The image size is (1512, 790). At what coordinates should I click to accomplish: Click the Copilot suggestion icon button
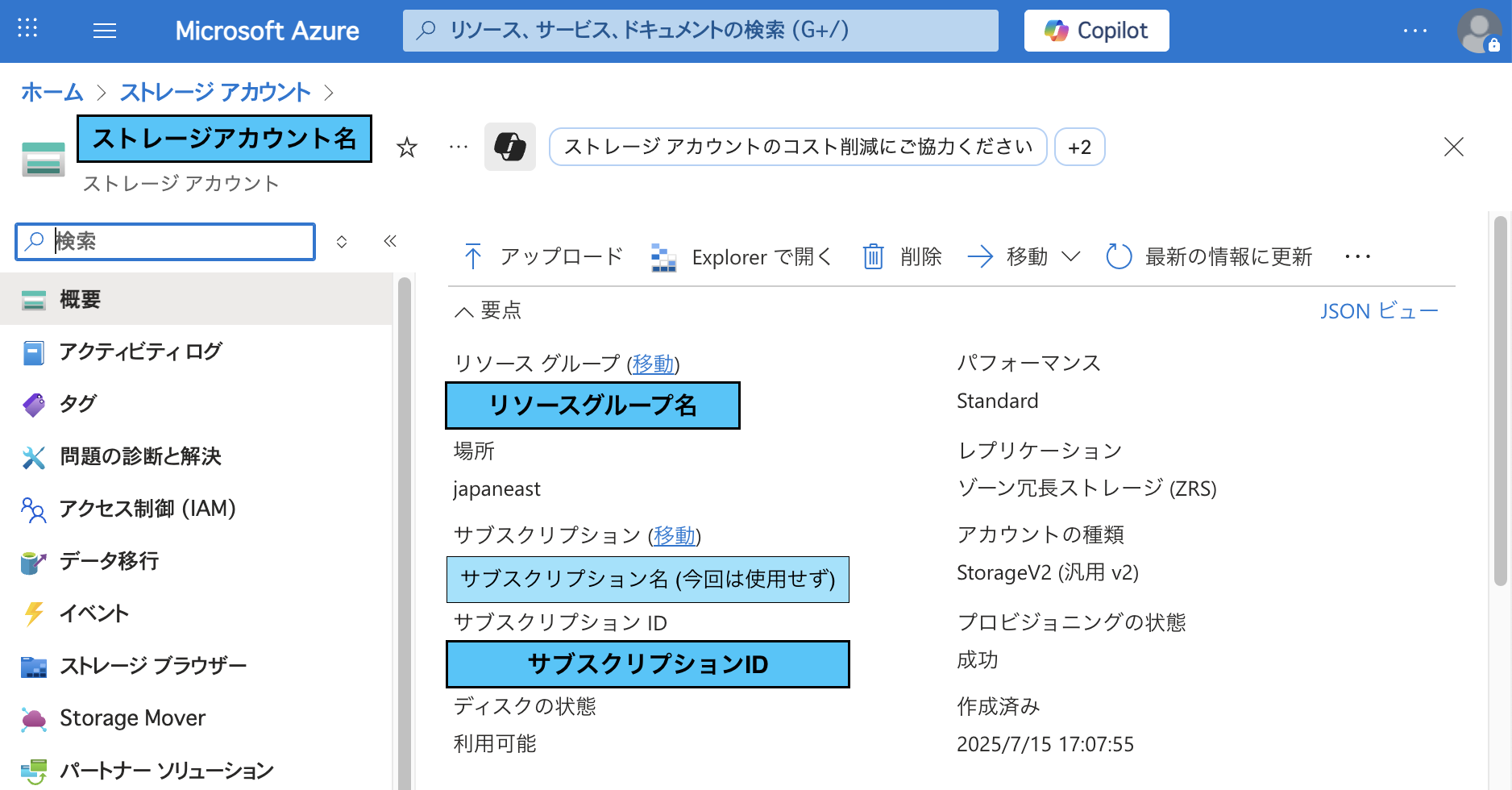[x=510, y=147]
